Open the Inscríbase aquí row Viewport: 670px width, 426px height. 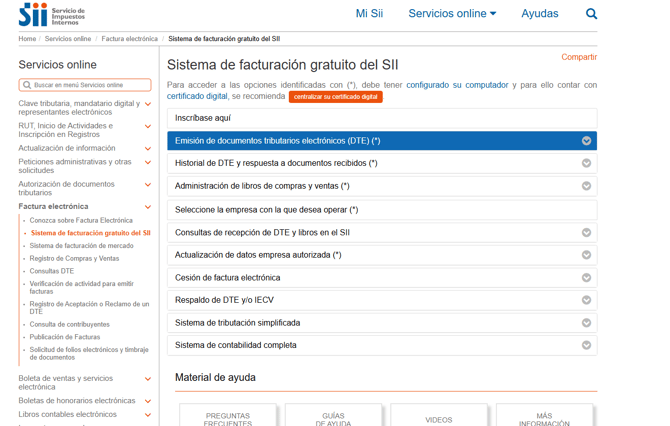(x=382, y=118)
